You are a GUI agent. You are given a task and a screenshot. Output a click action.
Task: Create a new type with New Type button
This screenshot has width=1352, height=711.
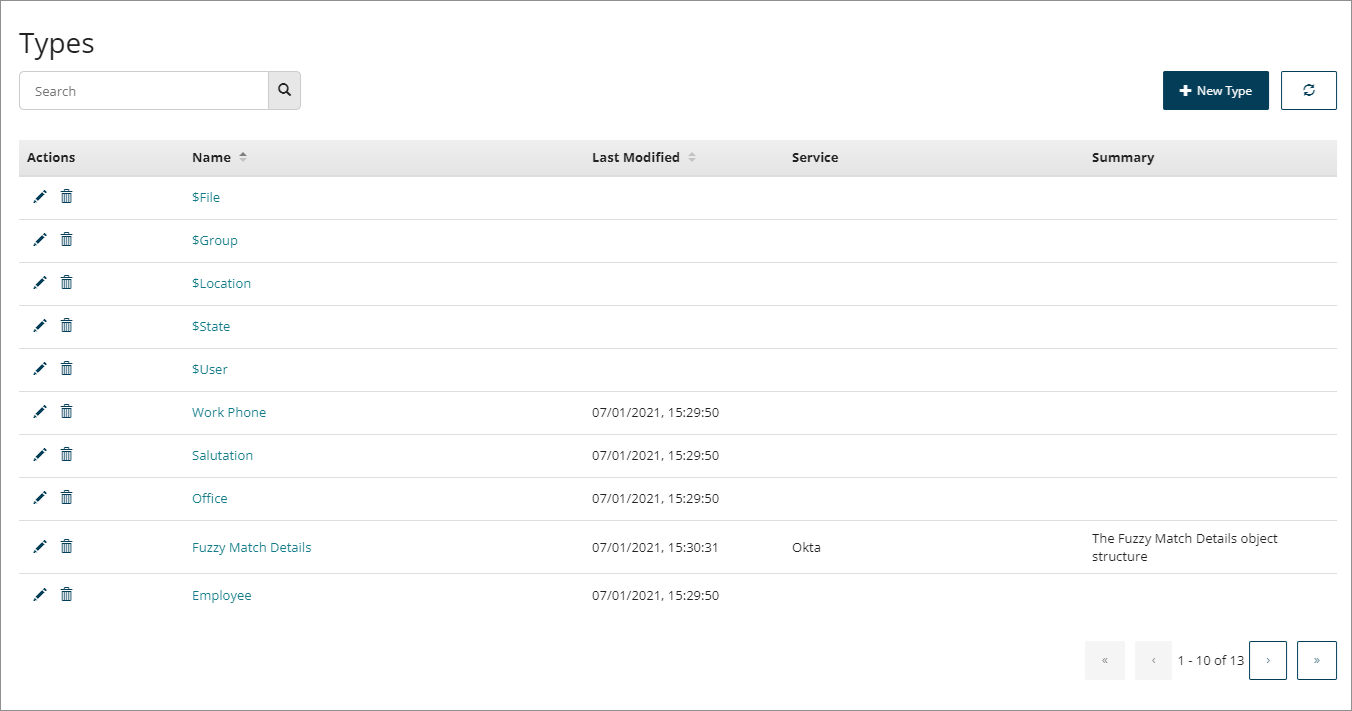pos(1216,90)
